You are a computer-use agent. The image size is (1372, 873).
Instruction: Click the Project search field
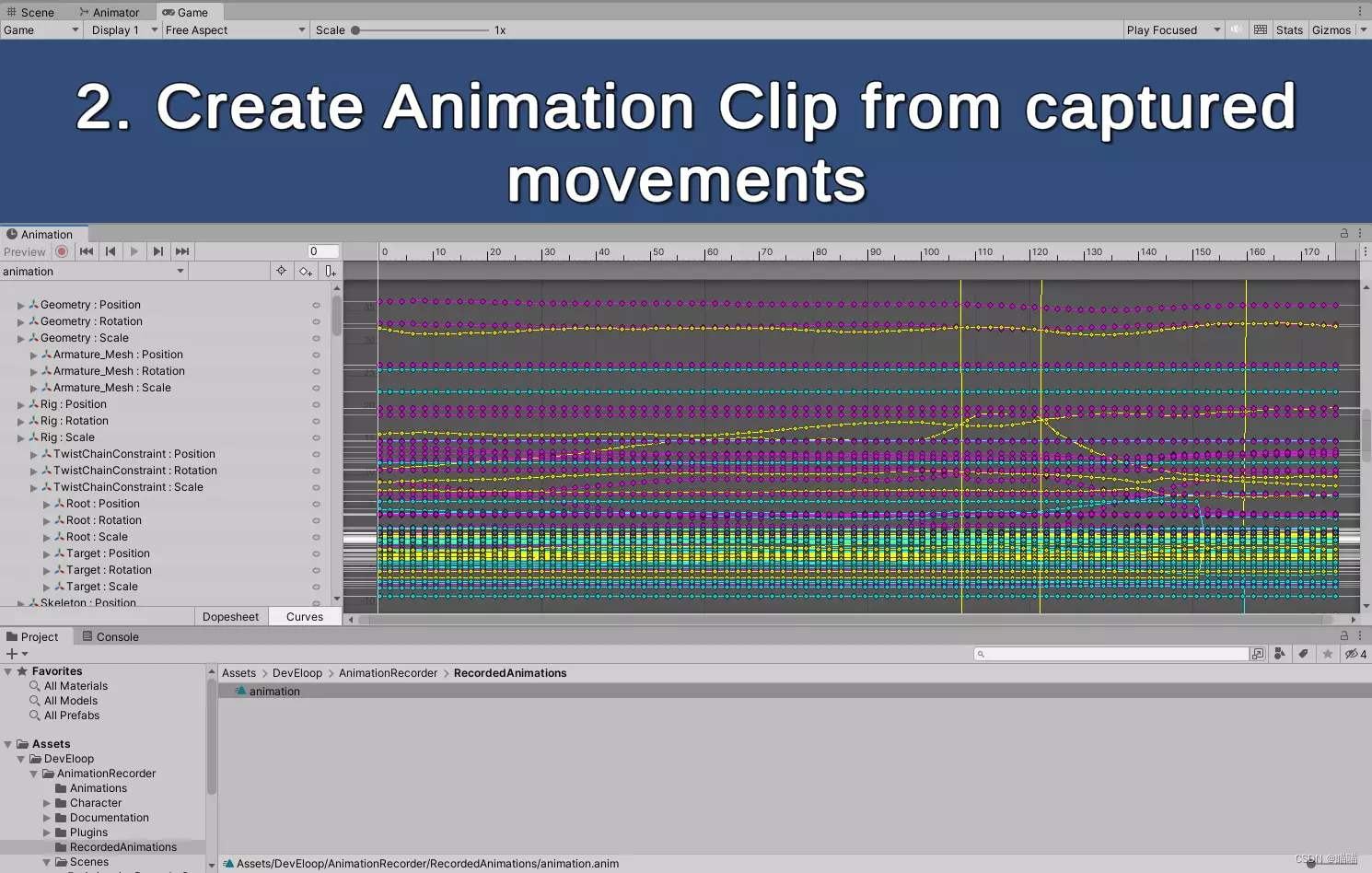tap(1111, 654)
